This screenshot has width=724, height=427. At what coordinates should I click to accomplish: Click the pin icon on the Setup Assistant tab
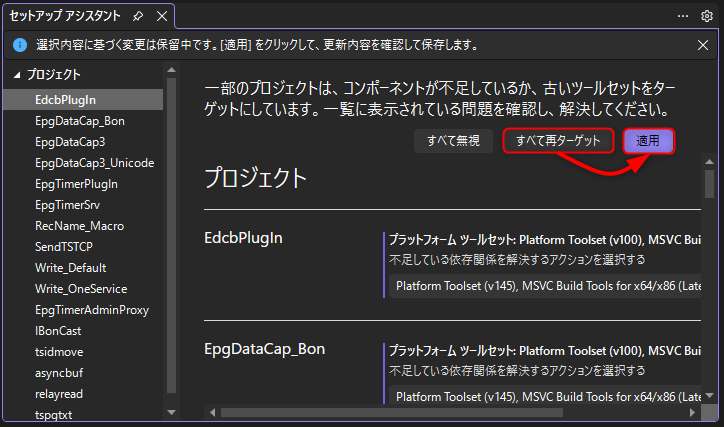(x=137, y=16)
